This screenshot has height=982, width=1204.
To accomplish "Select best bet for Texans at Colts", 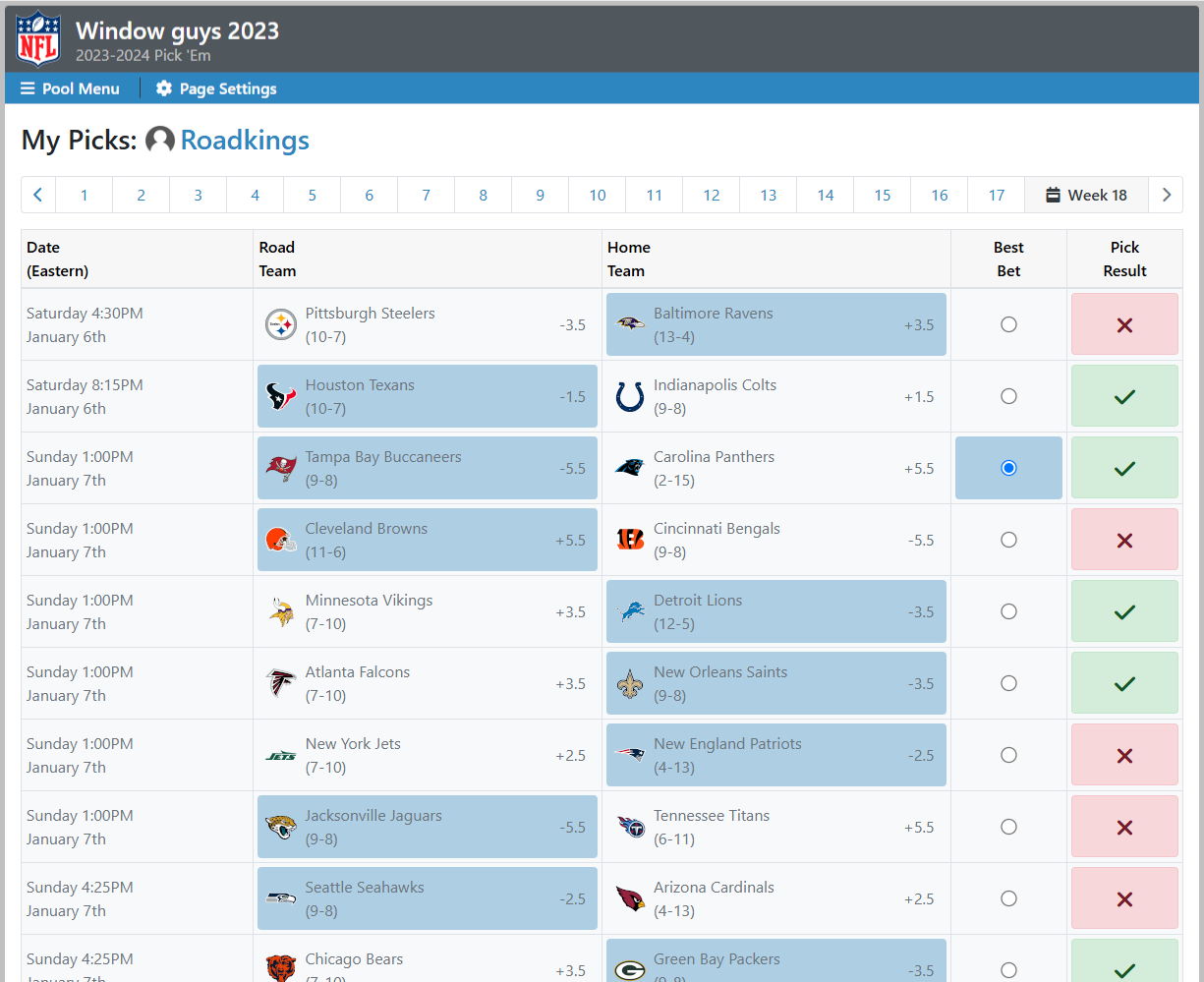I will [1008, 396].
